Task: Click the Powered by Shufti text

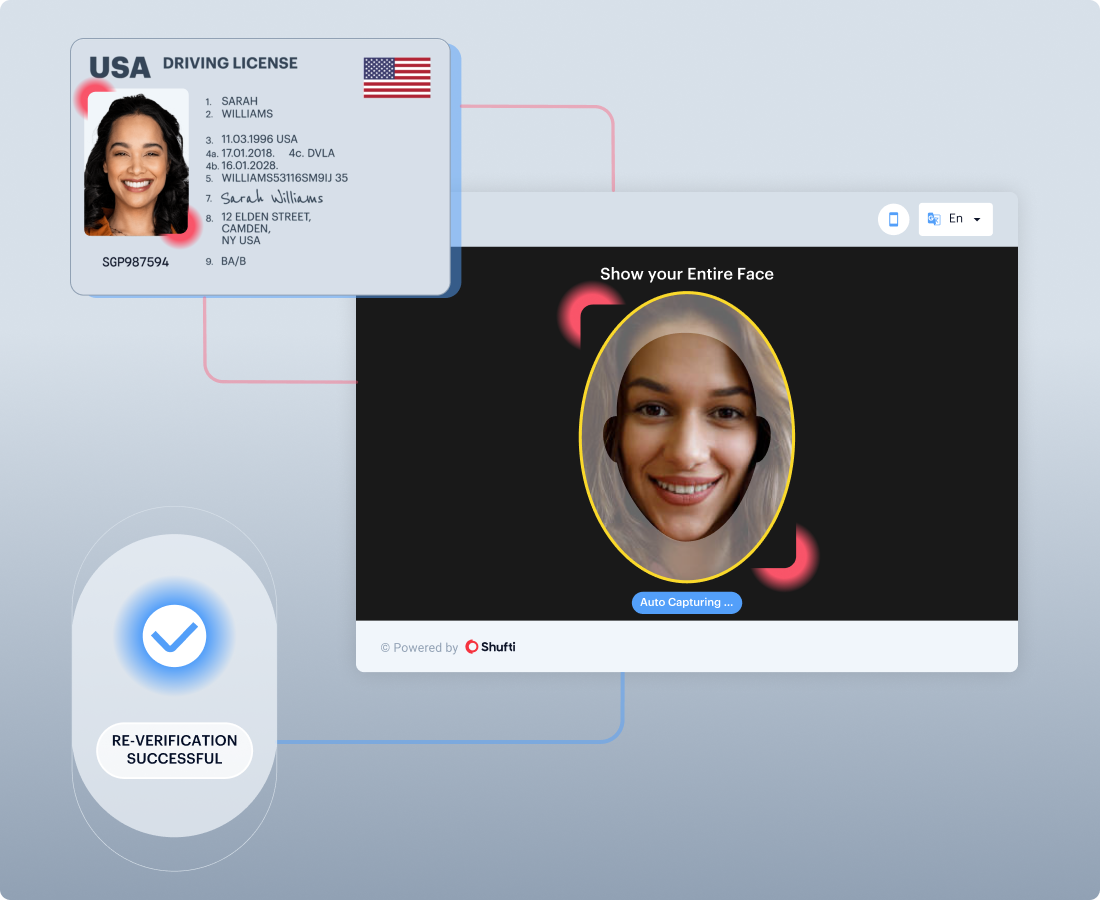Action: click(448, 647)
